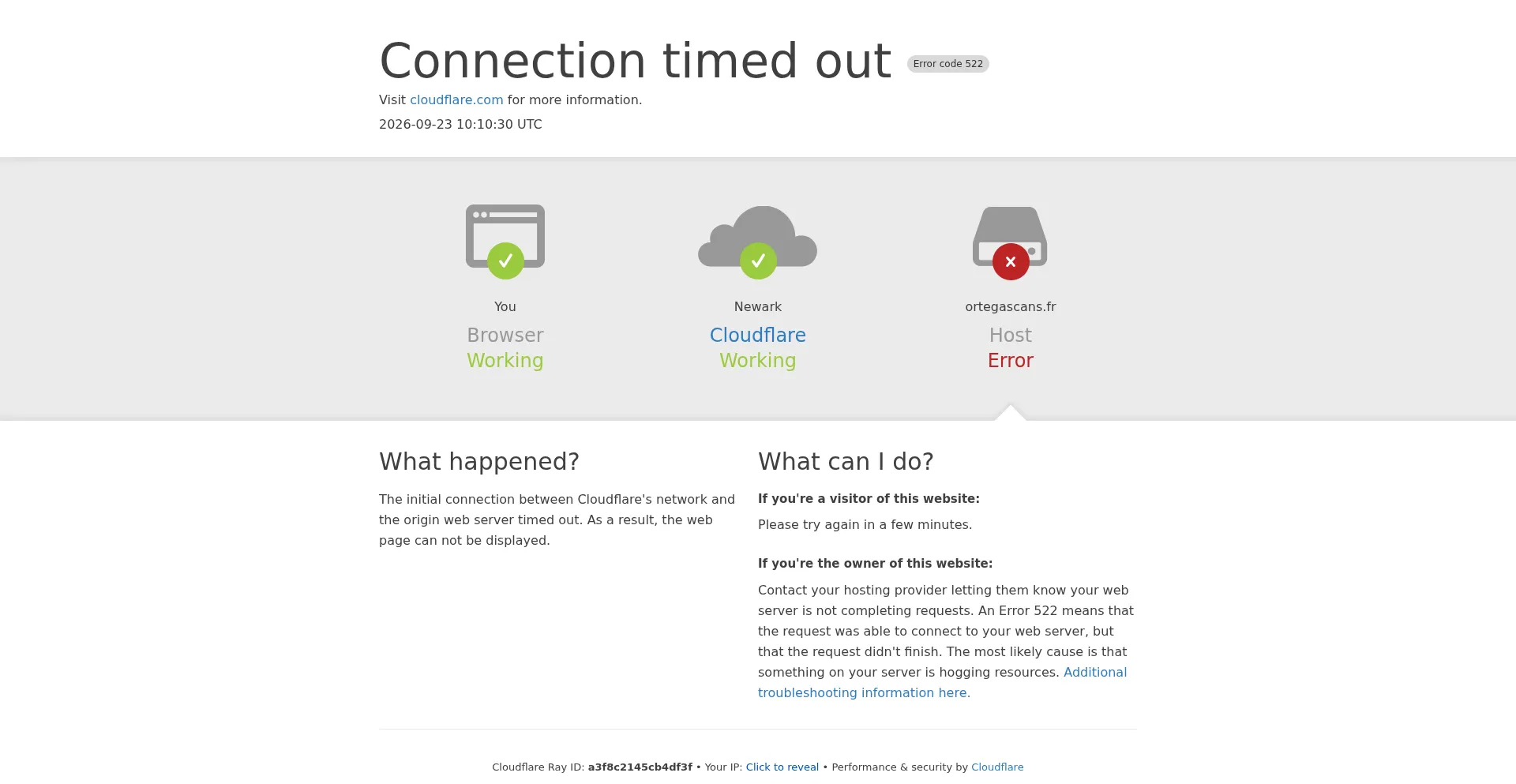
Task: Click the 2026-09-23 timestamp text
Action: pyautogui.click(x=460, y=125)
